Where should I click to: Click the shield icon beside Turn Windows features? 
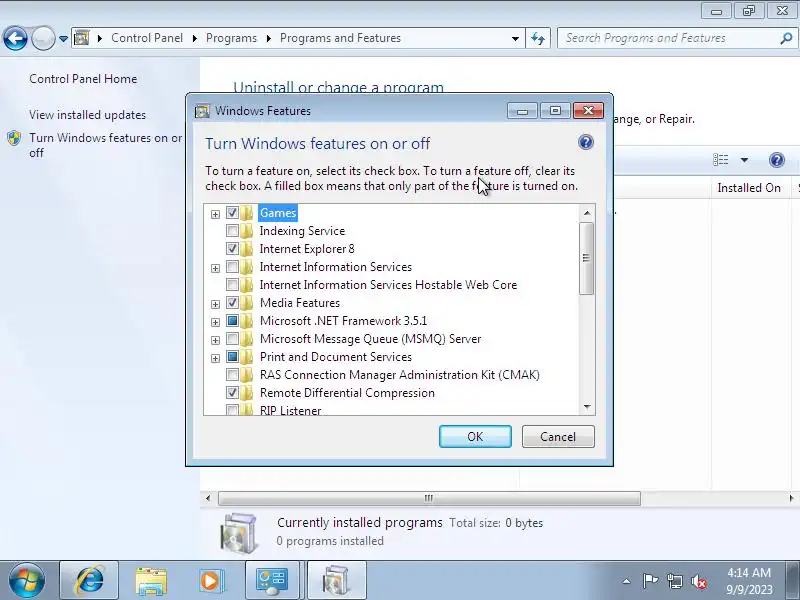point(14,138)
